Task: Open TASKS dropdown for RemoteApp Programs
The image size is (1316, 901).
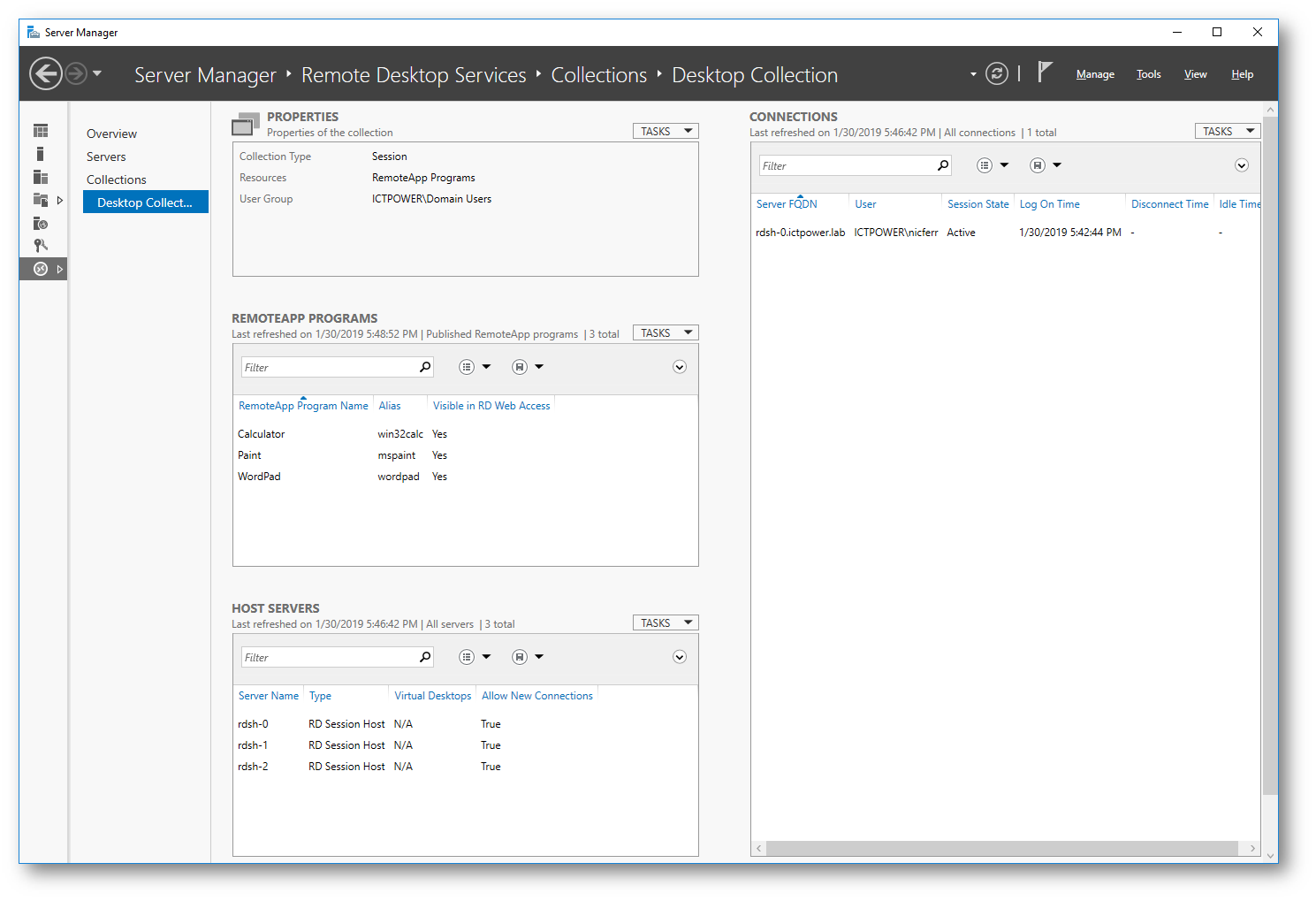Action: [666, 332]
